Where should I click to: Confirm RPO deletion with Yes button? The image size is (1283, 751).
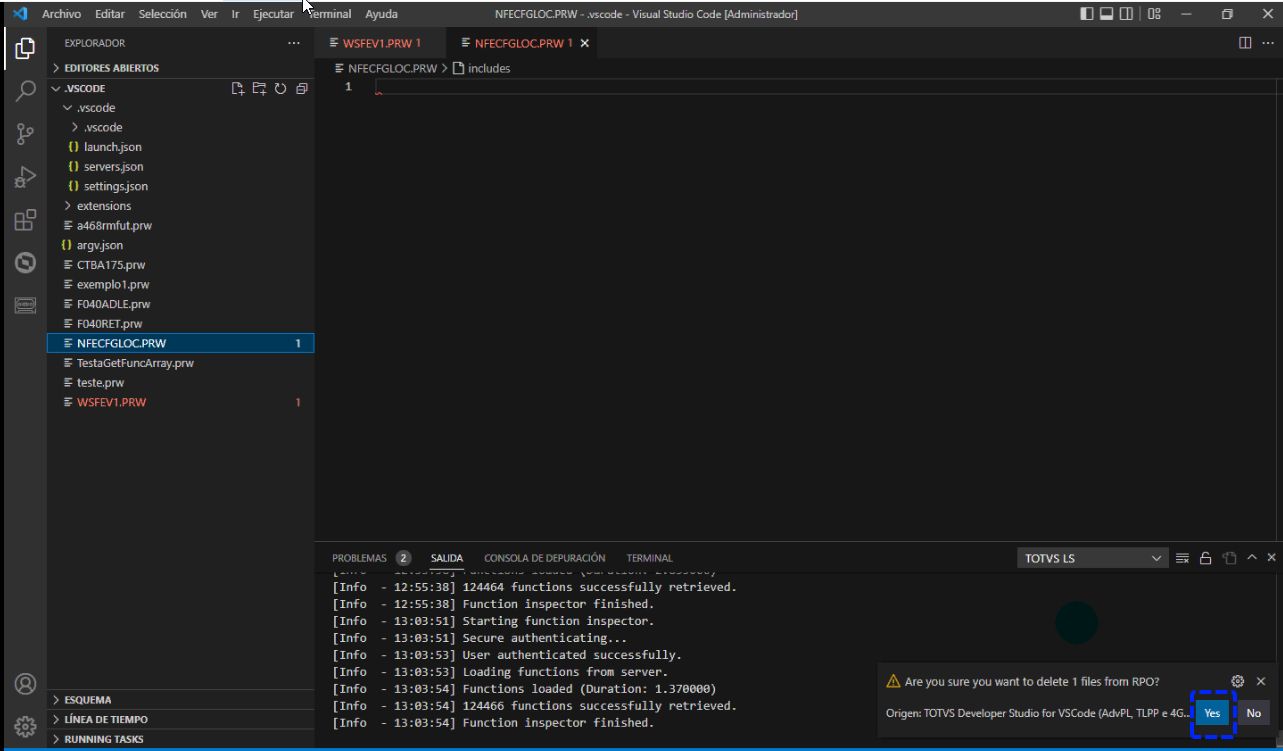[x=1212, y=713]
